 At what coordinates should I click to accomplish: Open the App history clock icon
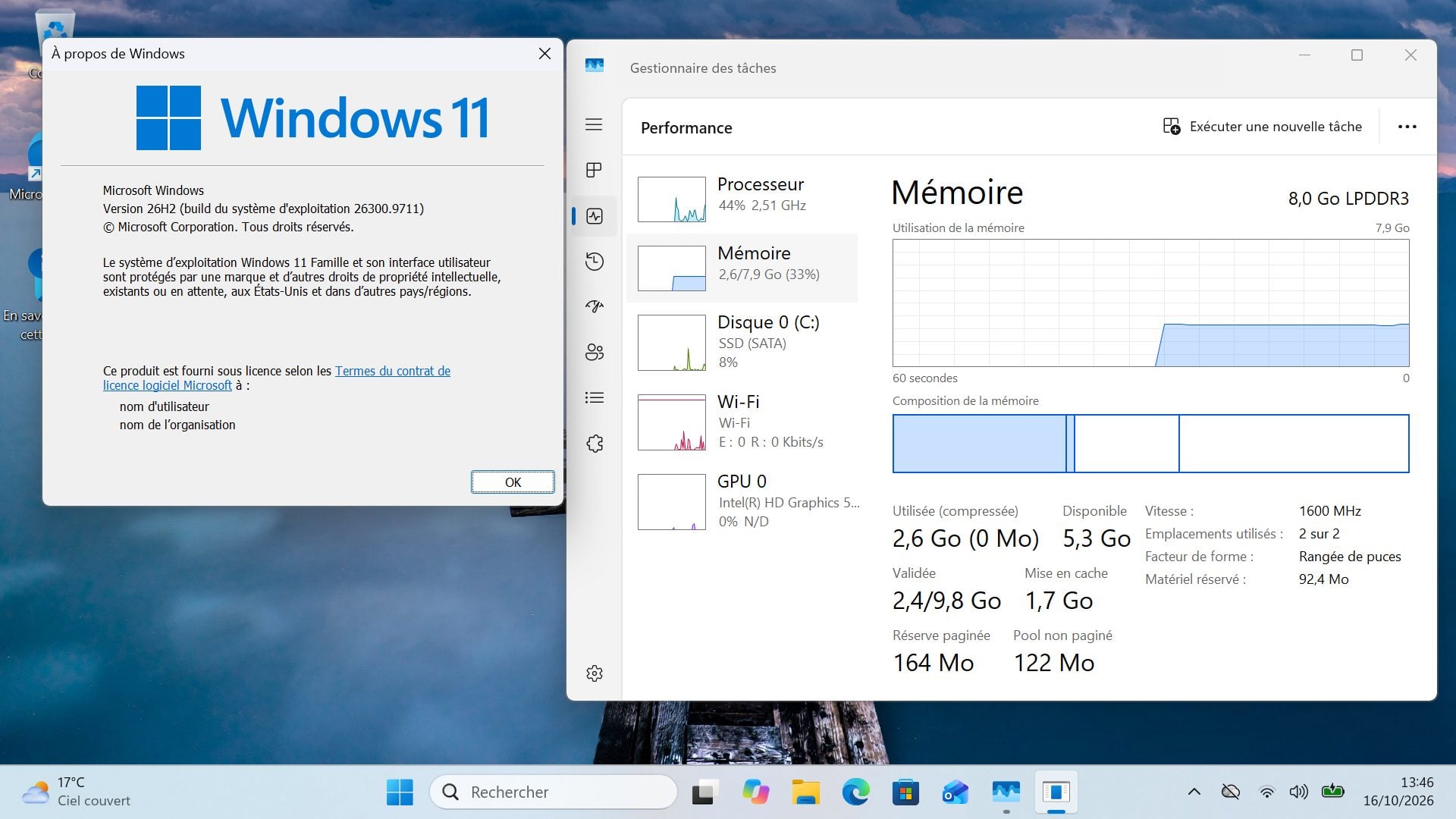pyautogui.click(x=595, y=262)
